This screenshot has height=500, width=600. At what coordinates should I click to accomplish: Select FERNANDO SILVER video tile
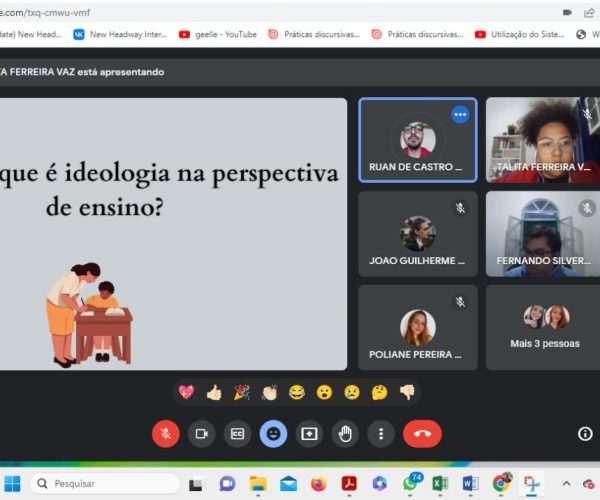click(x=543, y=234)
